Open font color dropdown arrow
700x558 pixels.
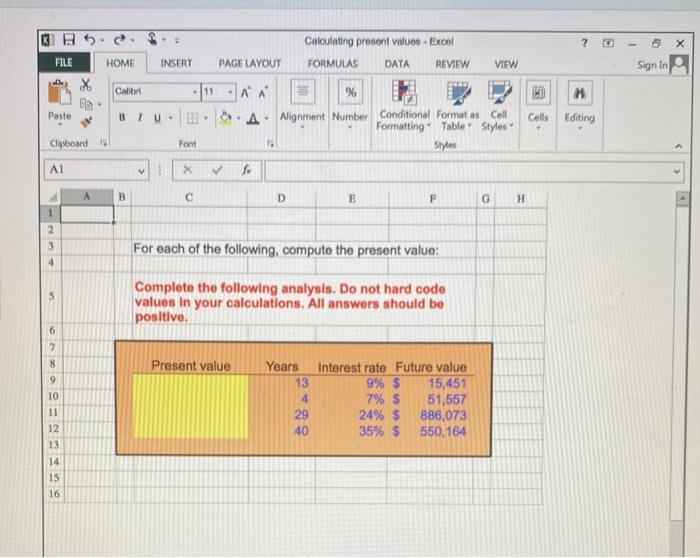click(x=267, y=118)
